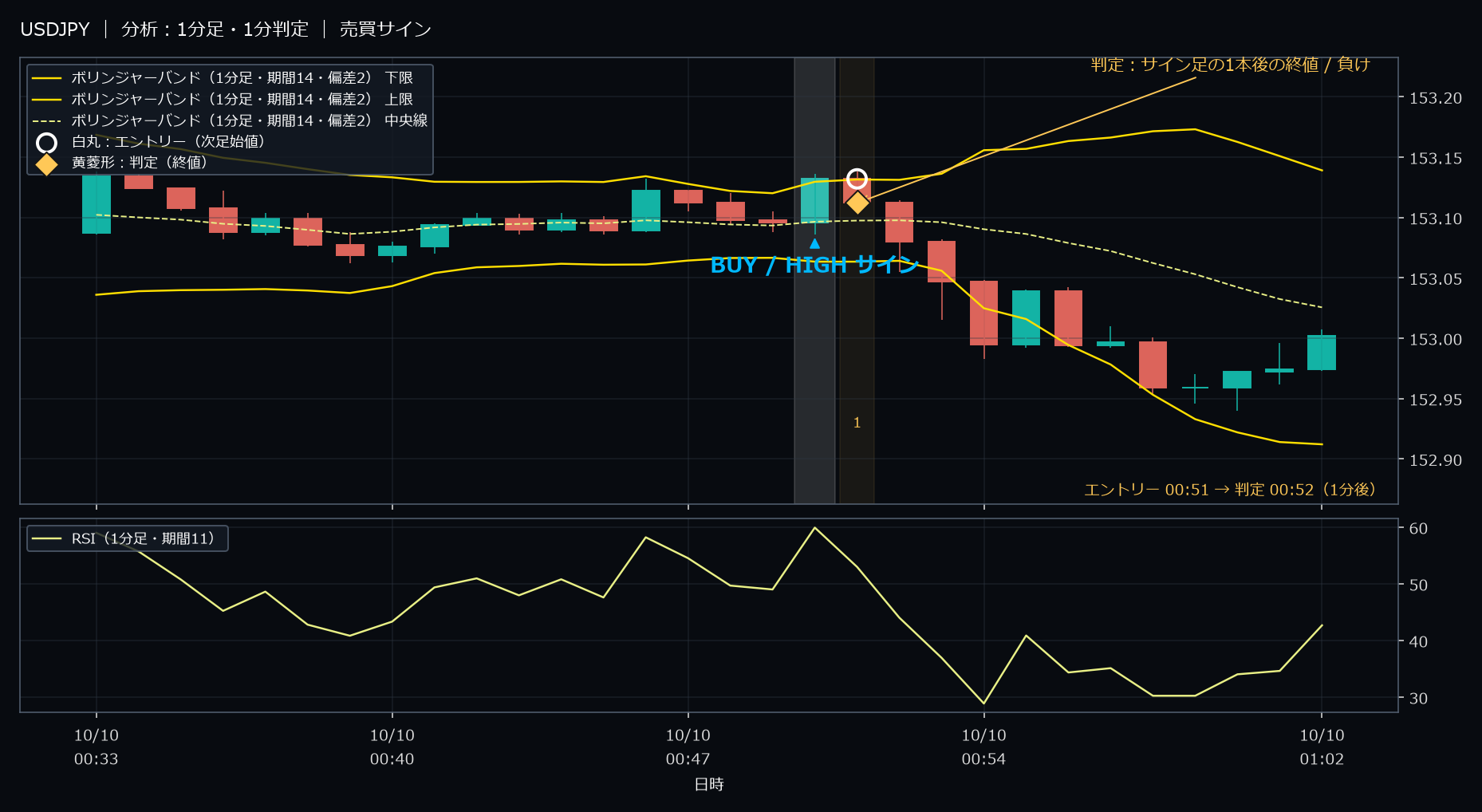Click the 分析：1分足・1分判定 title text

coord(215,30)
